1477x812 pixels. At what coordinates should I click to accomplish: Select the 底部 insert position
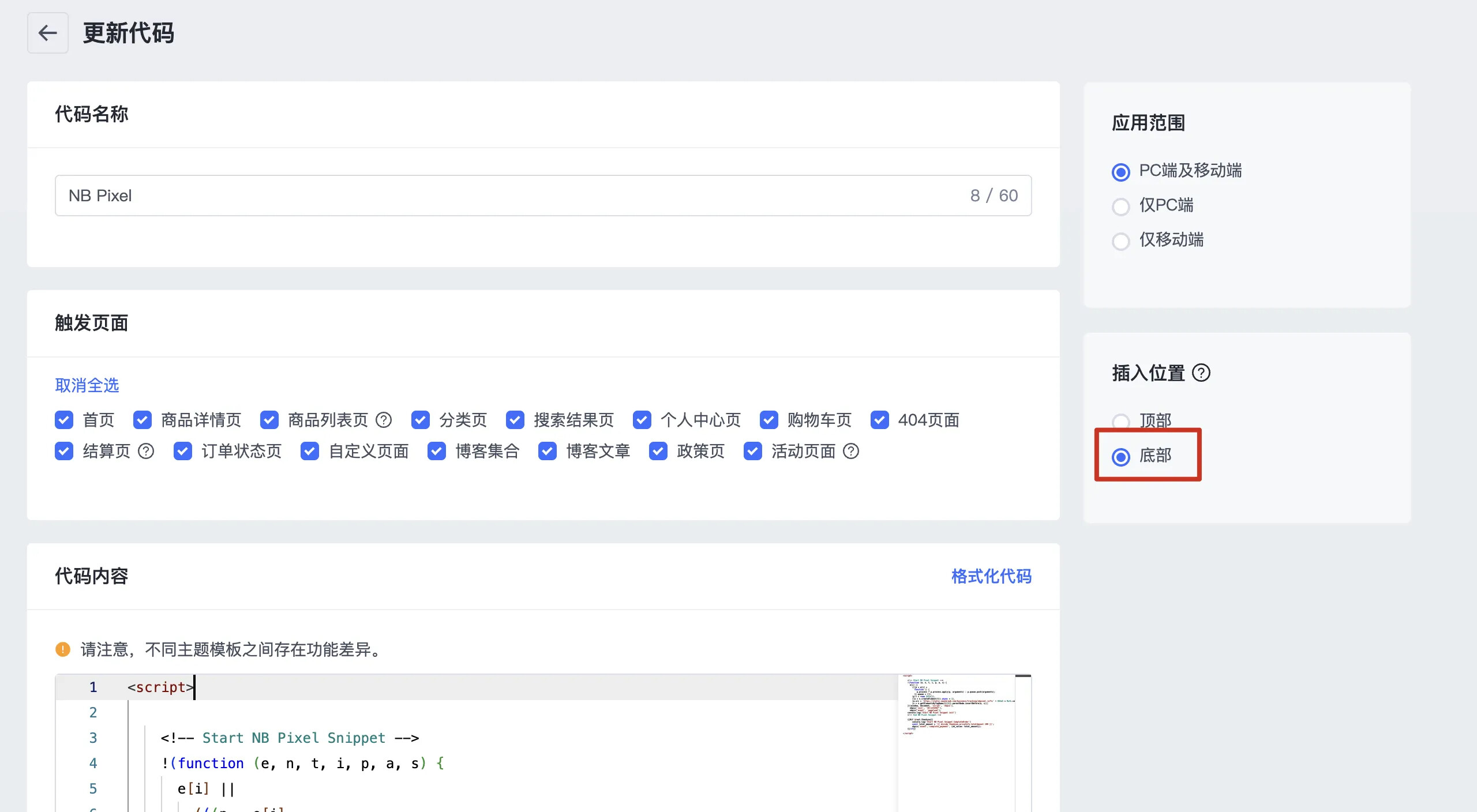[1120, 457]
